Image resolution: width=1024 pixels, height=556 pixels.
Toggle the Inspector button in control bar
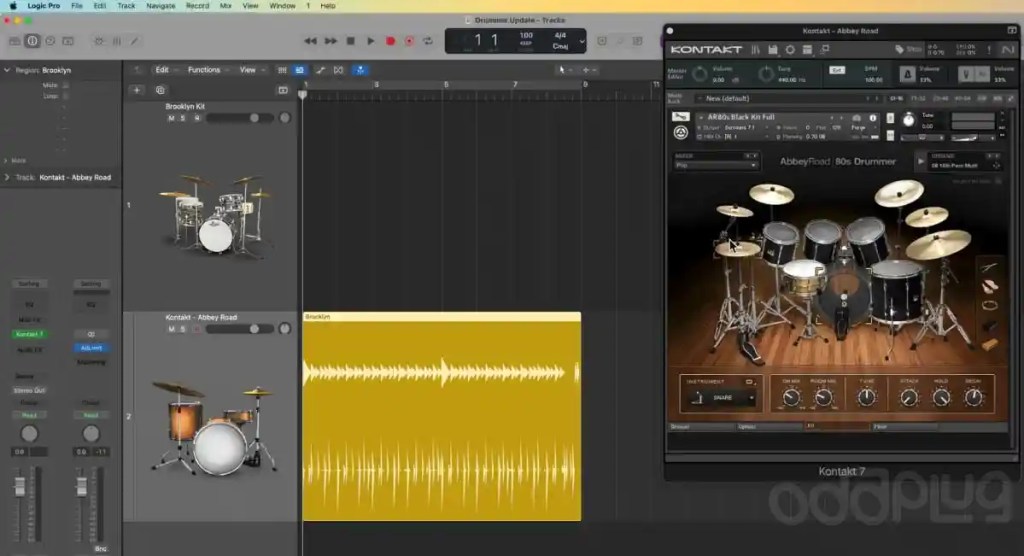tap(32, 41)
